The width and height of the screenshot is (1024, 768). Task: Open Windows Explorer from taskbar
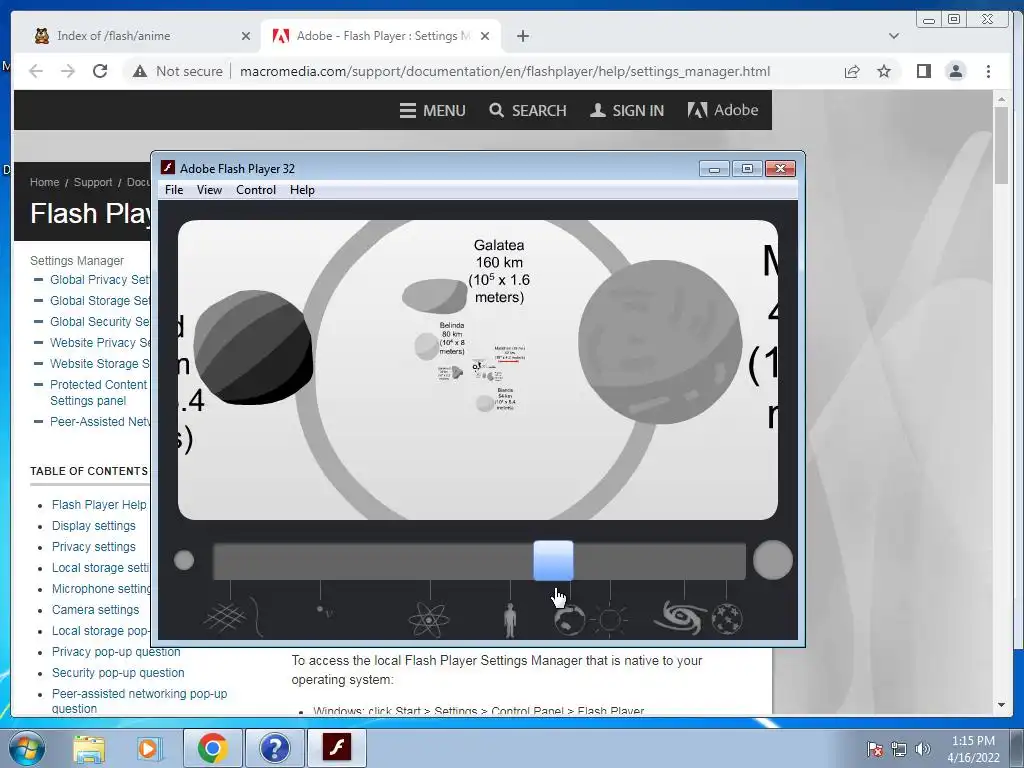88,748
